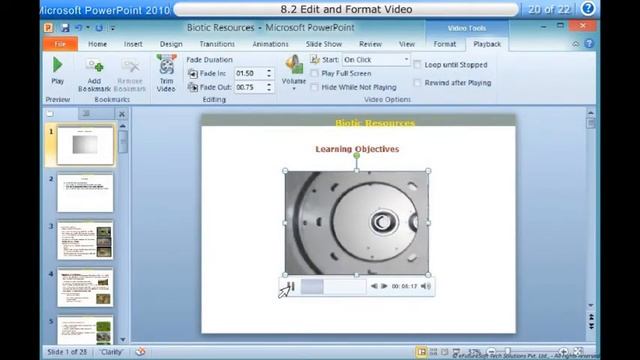Click the Fade Out value field 00.75
640x360 pixels.
[249, 87]
